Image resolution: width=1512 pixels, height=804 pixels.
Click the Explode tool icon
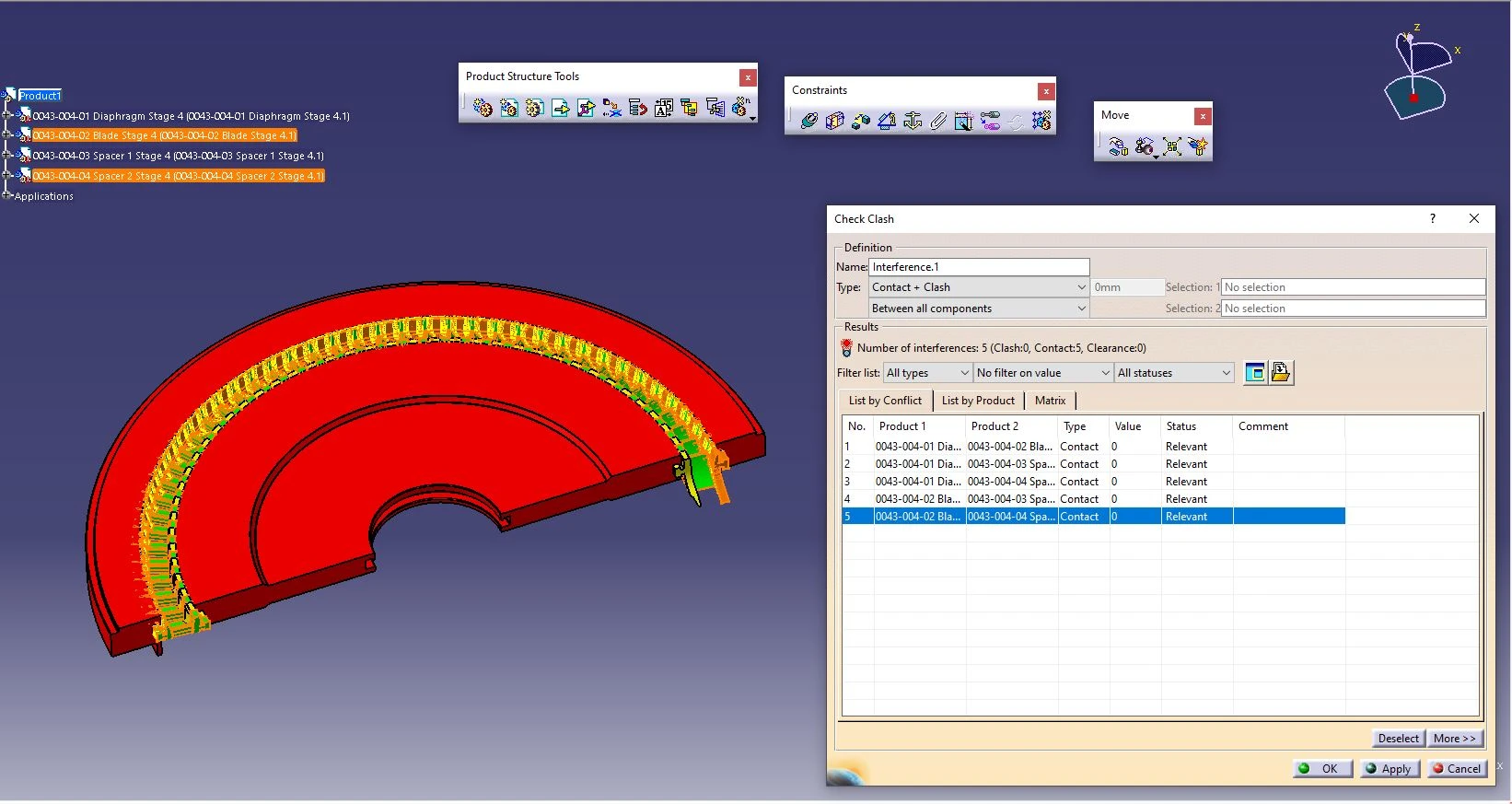pyautogui.click(x=1171, y=146)
